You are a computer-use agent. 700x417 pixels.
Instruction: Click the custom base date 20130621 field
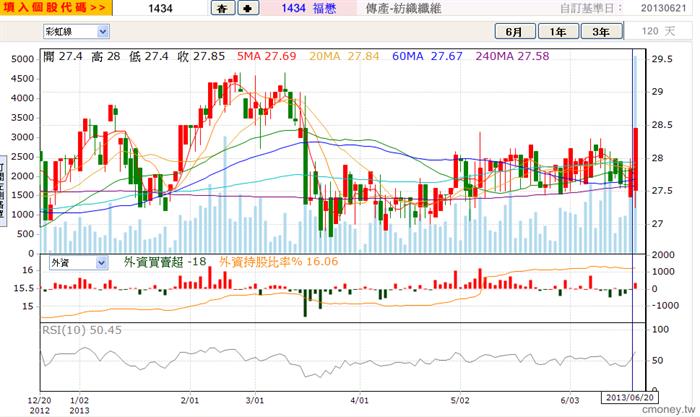pos(663,8)
